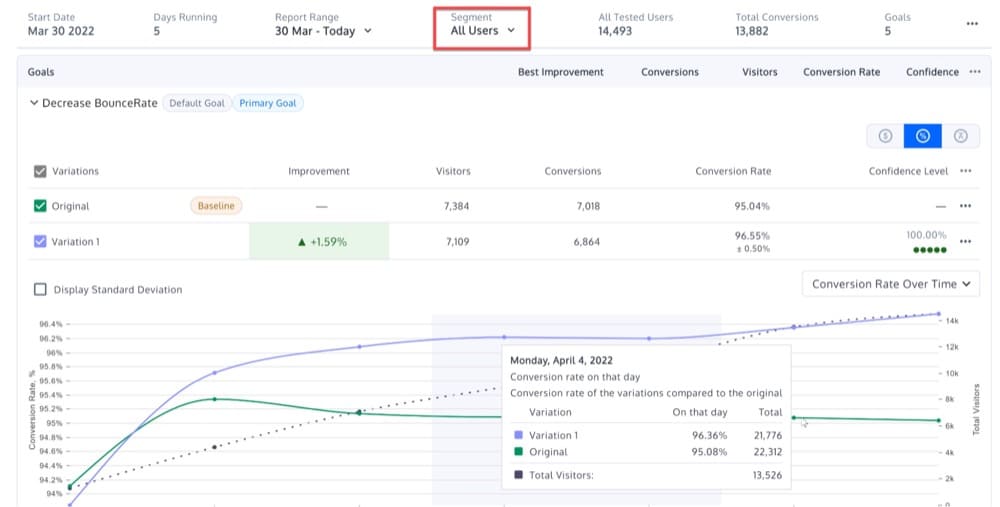Open the Variation 1 row three-dot menu
The image size is (1000, 507).
[x=966, y=241]
